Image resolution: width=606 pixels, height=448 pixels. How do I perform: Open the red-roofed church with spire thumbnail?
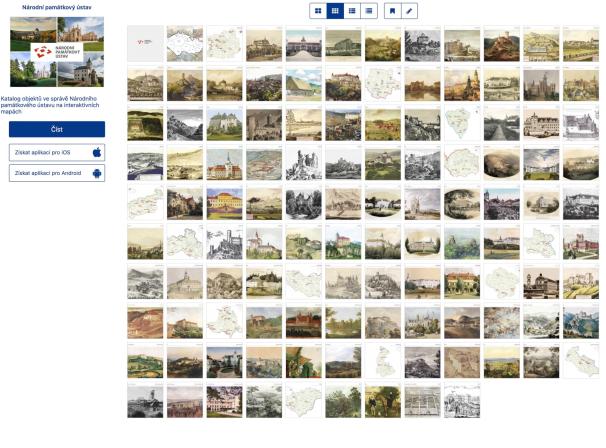(225, 163)
